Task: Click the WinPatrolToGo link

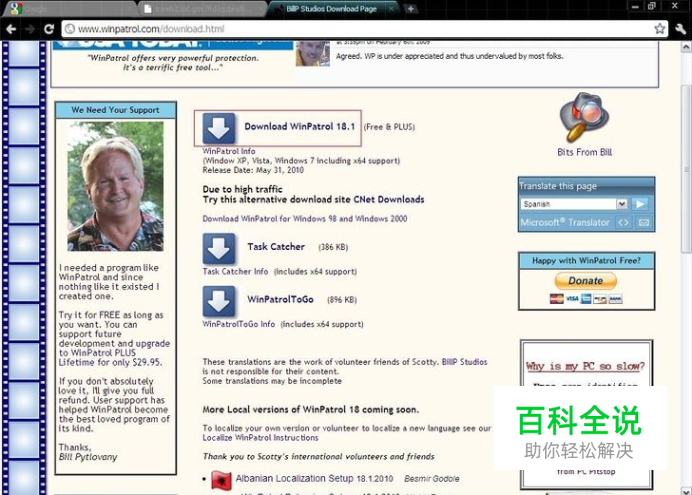Action: tap(280, 299)
